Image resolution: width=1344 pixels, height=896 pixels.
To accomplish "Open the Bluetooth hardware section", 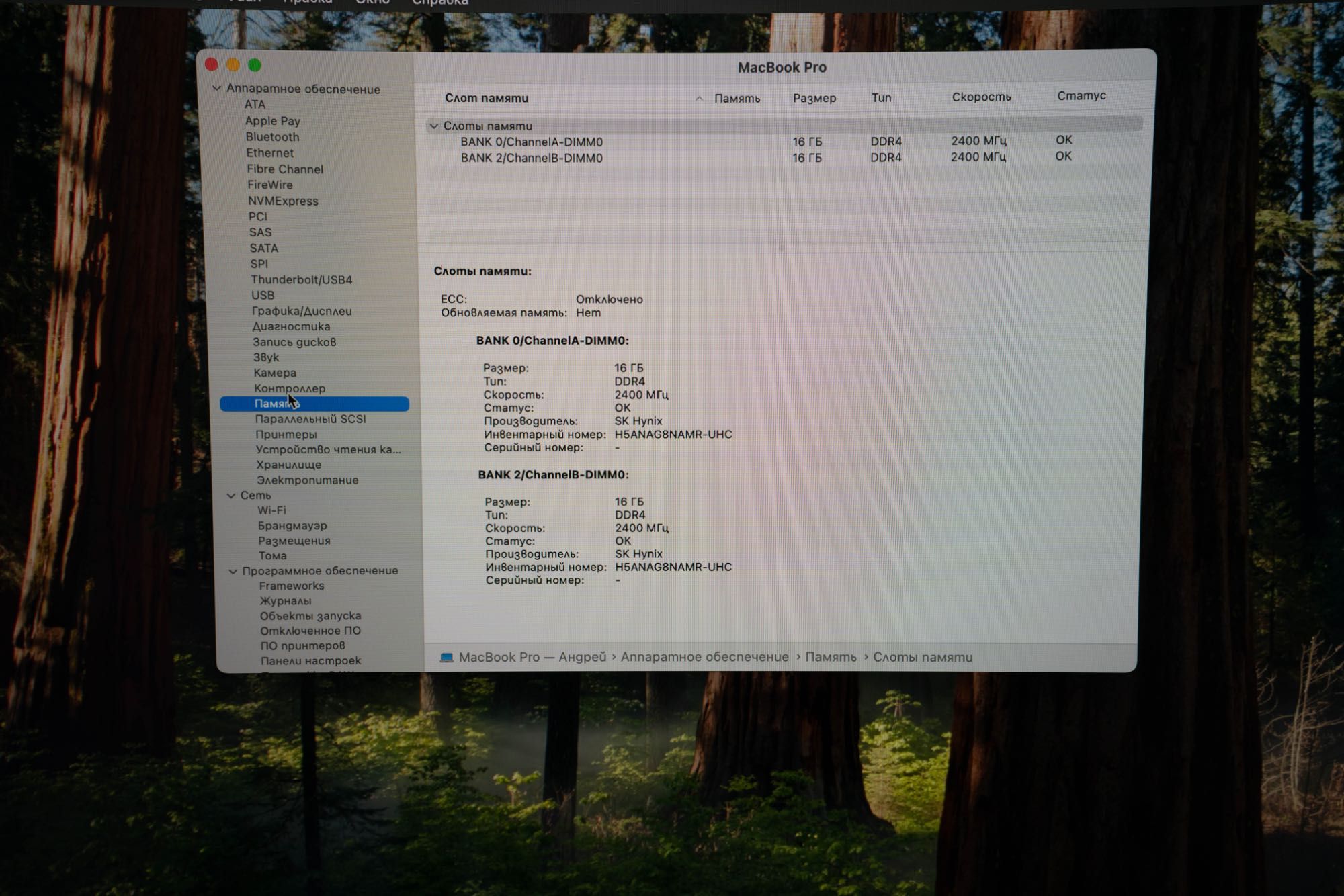I will (272, 137).
